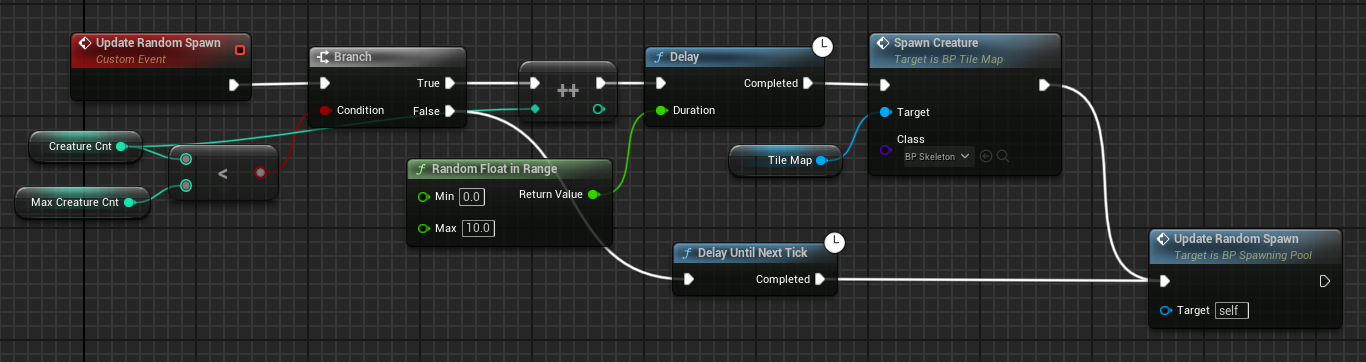This screenshot has height=362, width=1366.
Task: Click the Max value field showing 10.0
Action: point(478,228)
